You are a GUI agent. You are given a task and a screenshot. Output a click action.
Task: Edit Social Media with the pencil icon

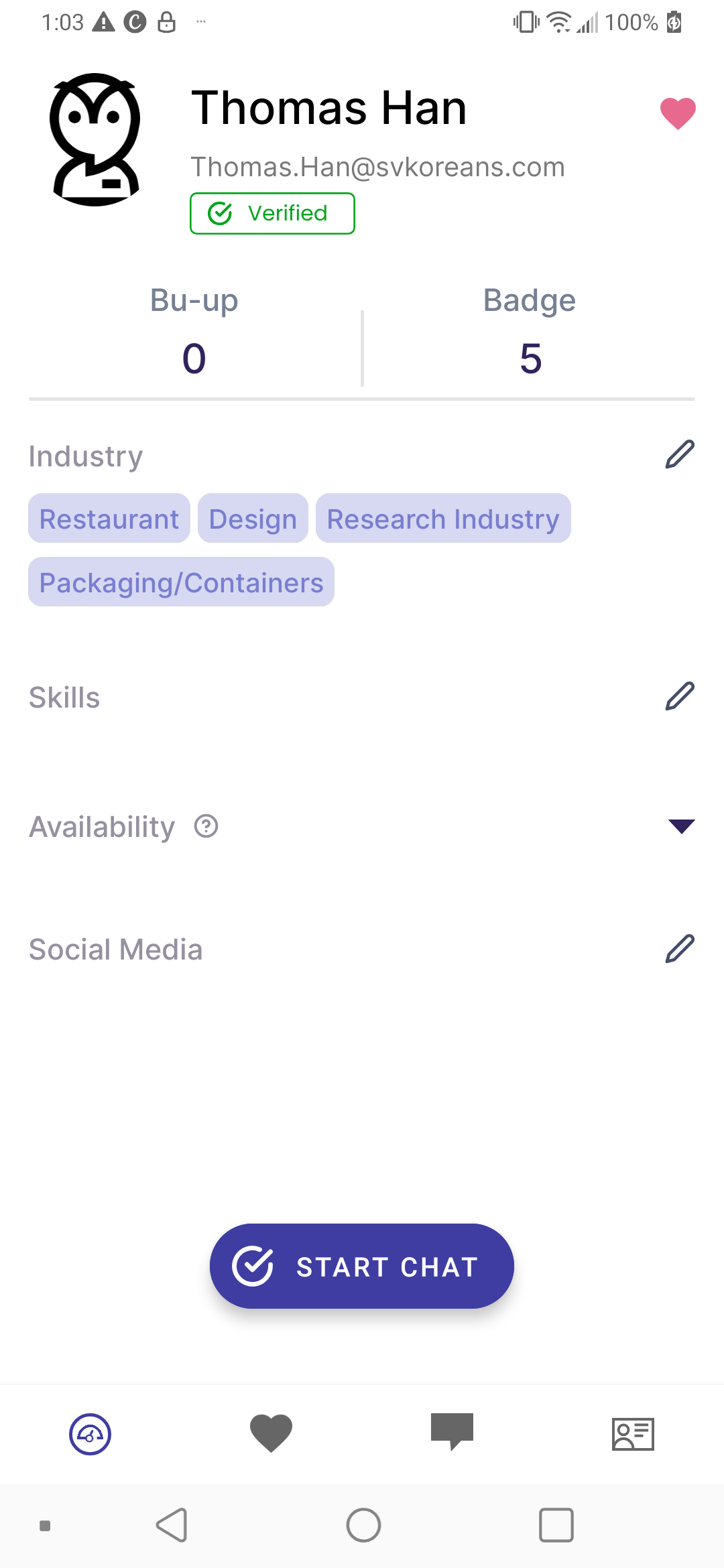679,949
